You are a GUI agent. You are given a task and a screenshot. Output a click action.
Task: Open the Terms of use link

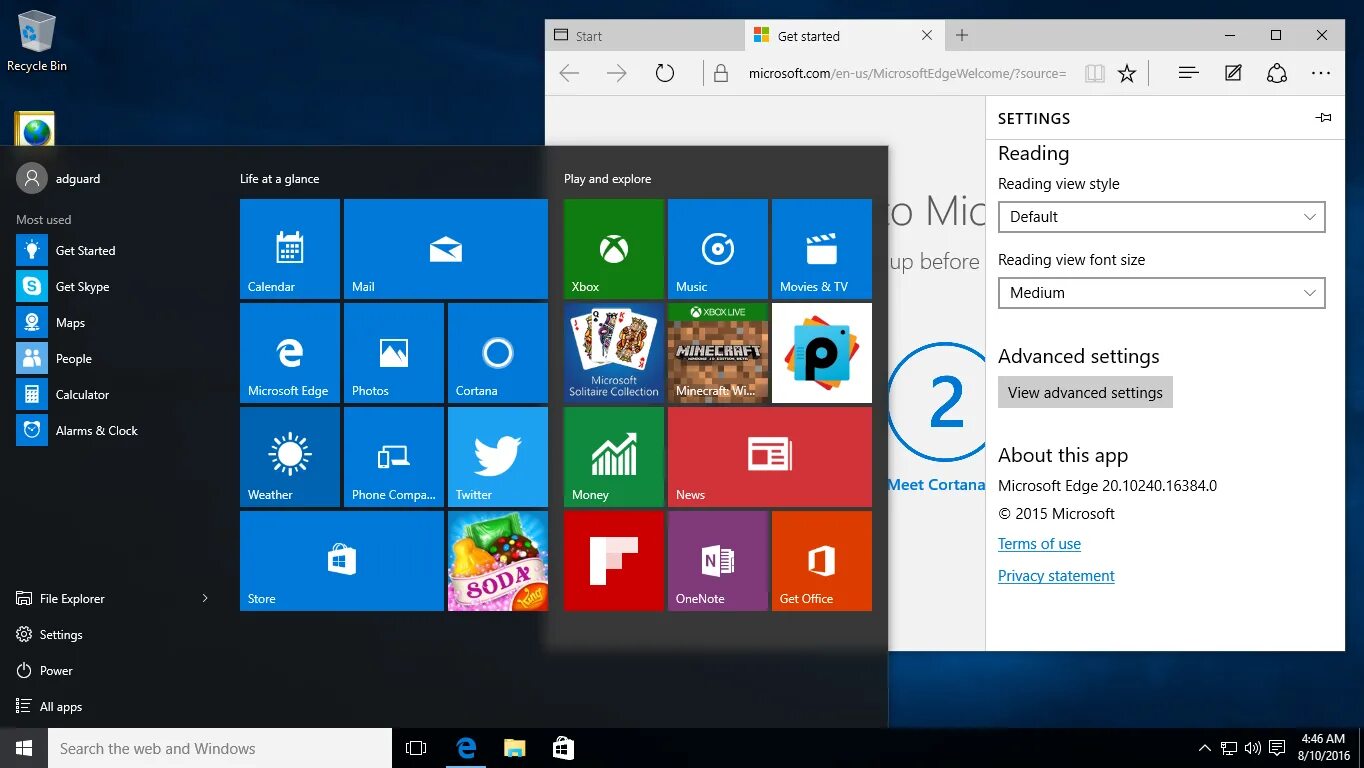[1039, 544]
